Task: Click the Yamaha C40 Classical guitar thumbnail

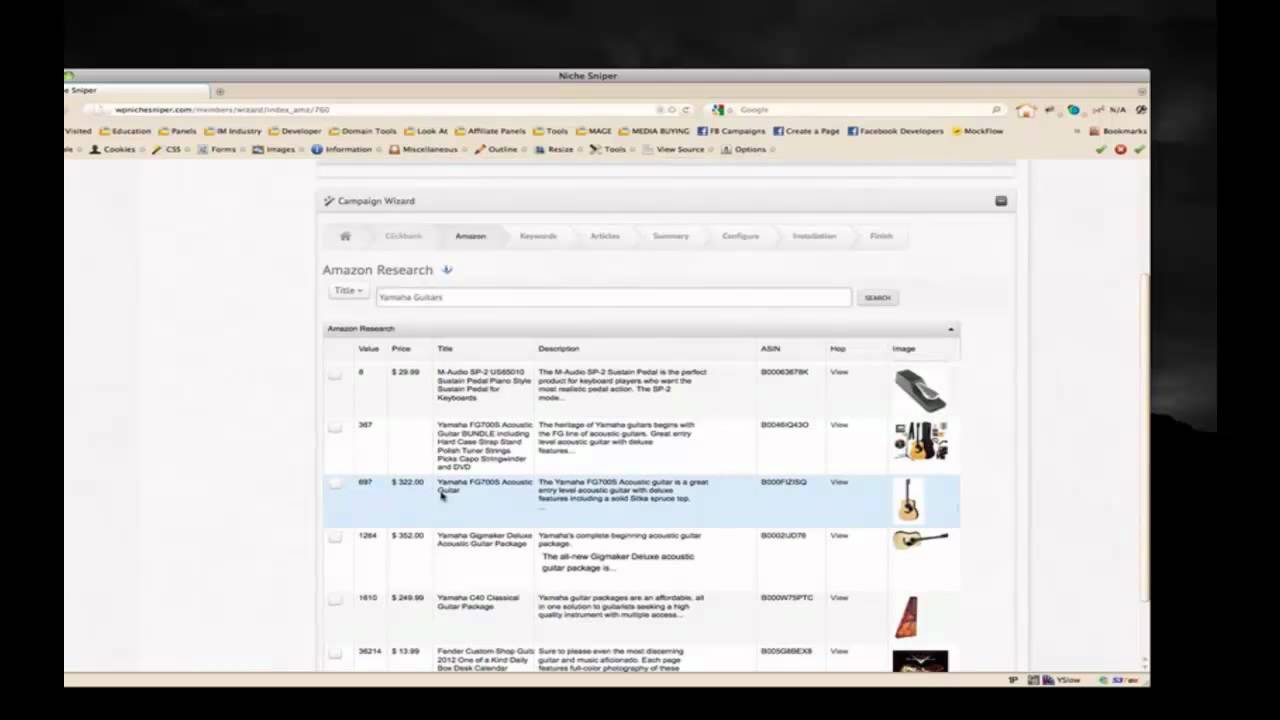Action: pos(907,617)
